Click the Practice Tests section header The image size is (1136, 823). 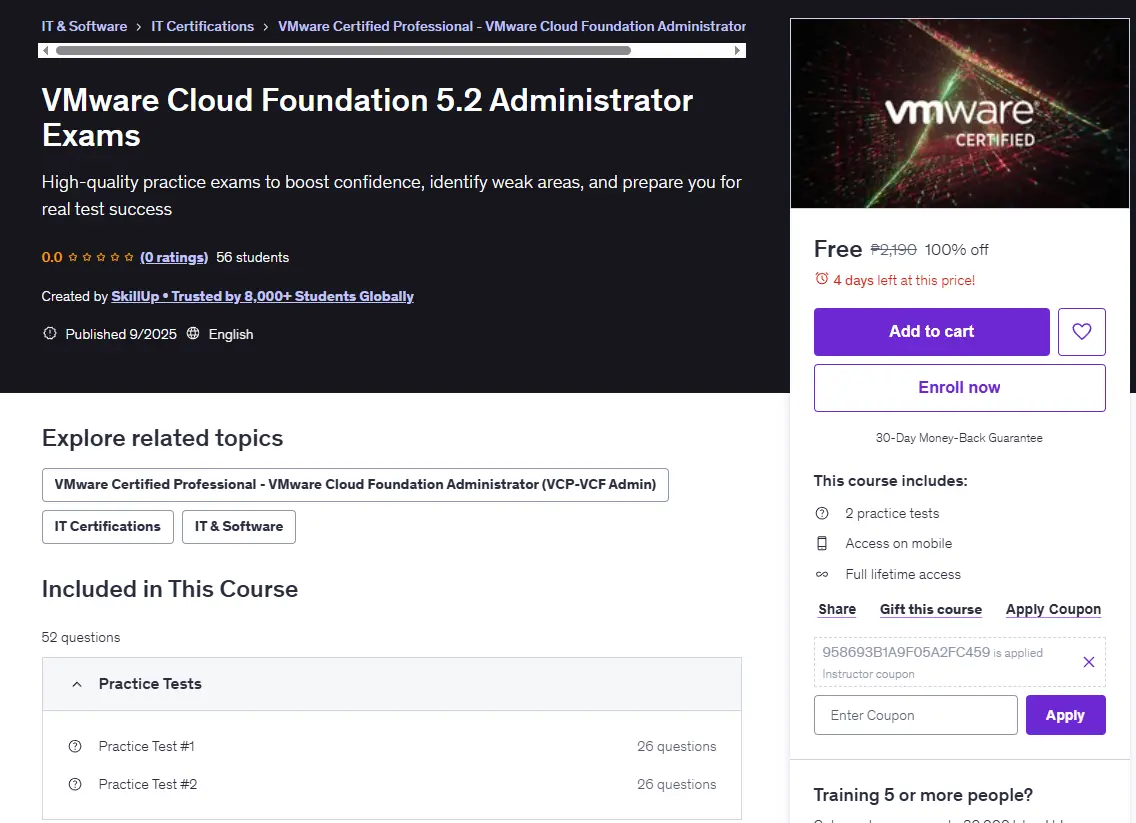(x=391, y=684)
